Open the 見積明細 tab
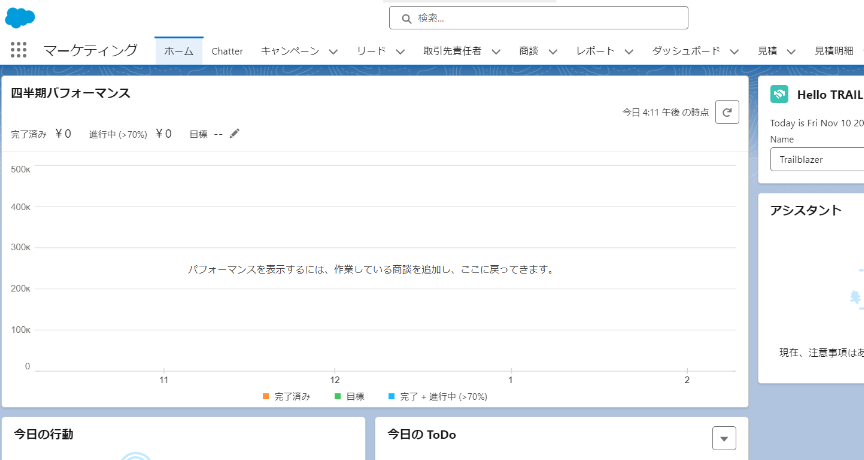864x460 pixels. click(x=834, y=51)
